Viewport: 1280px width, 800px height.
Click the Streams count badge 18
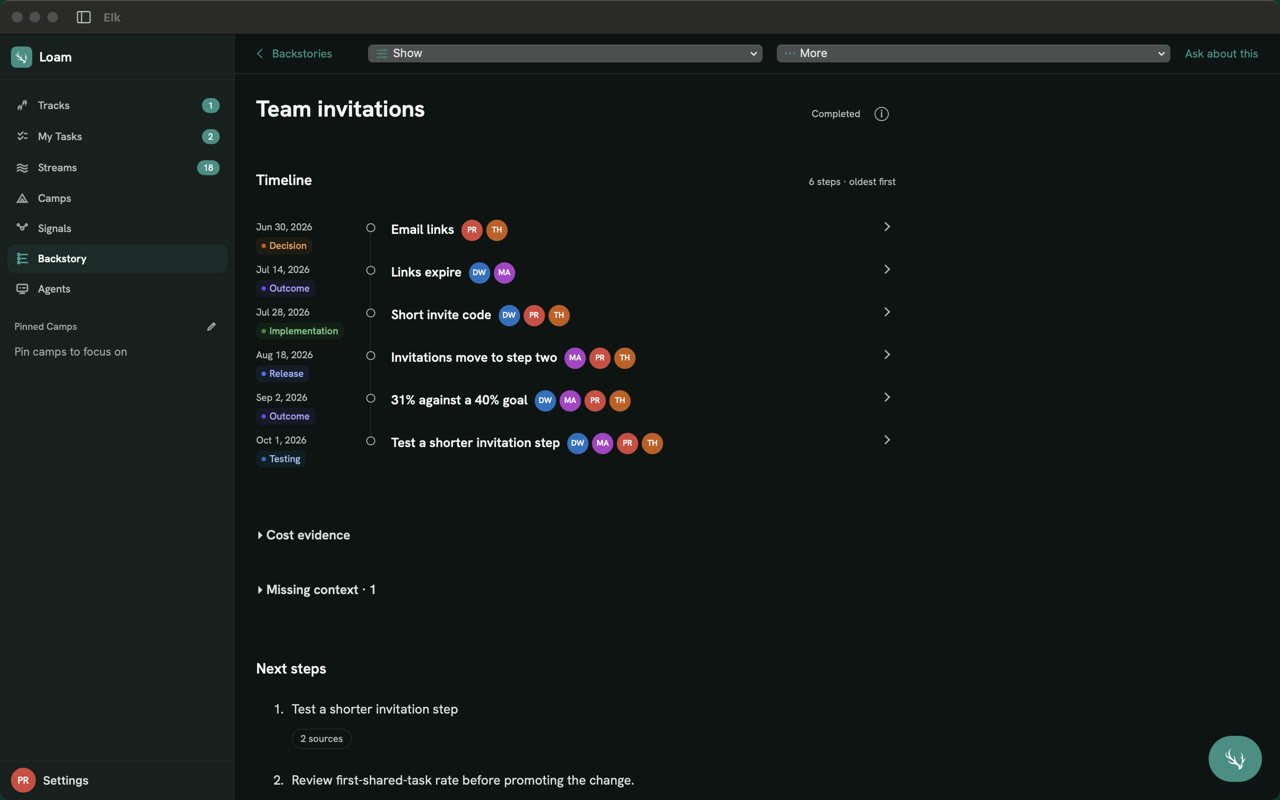point(208,168)
